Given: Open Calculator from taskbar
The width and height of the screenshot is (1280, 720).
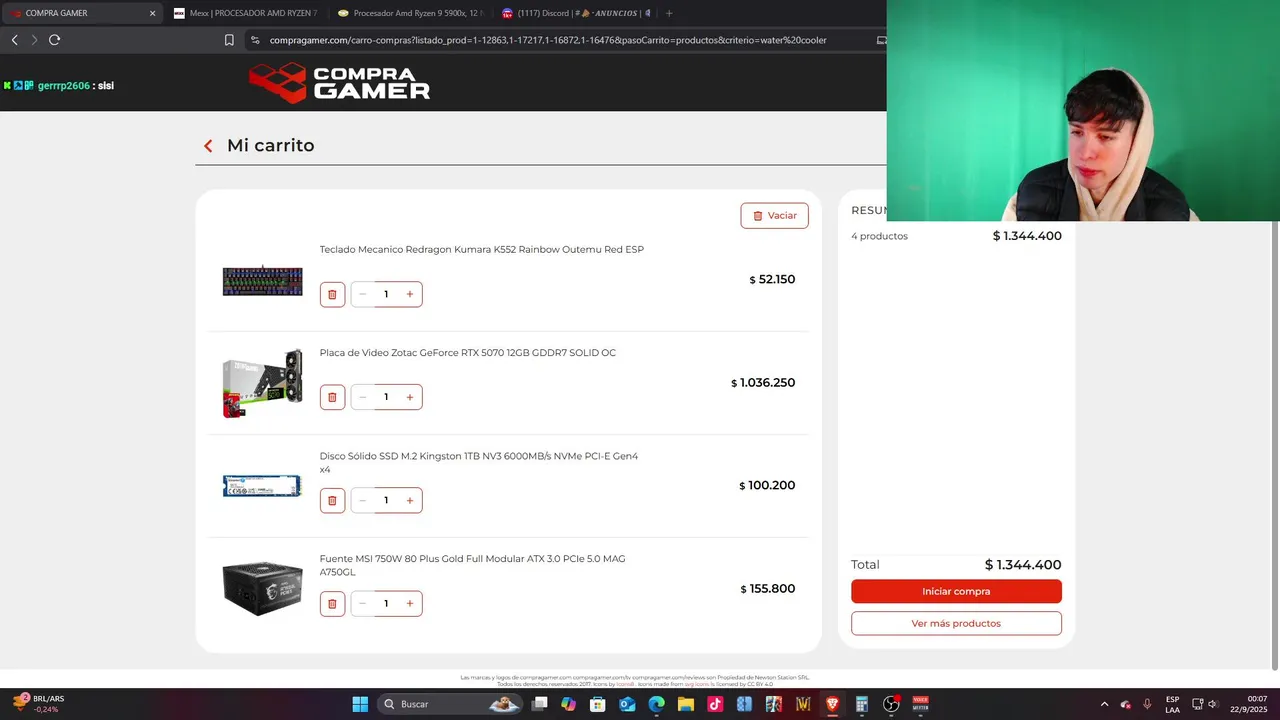Looking at the screenshot, I should pyautogui.click(x=861, y=704).
